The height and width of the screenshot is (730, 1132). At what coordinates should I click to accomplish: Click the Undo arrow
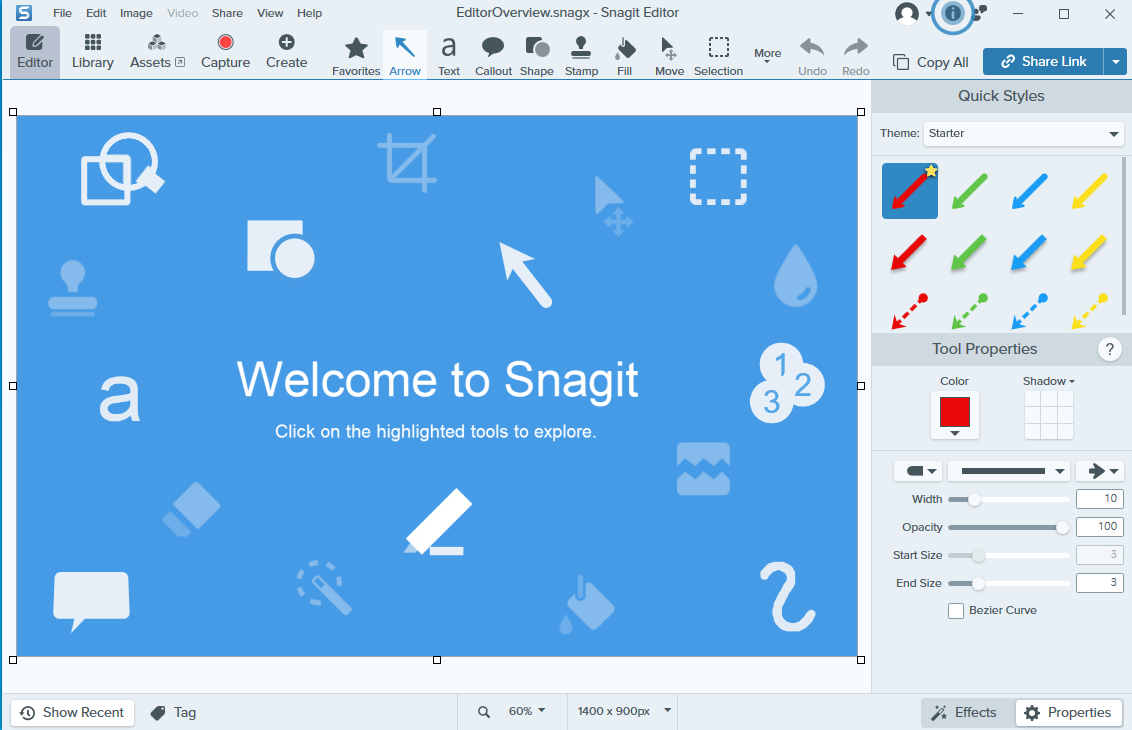tap(812, 55)
